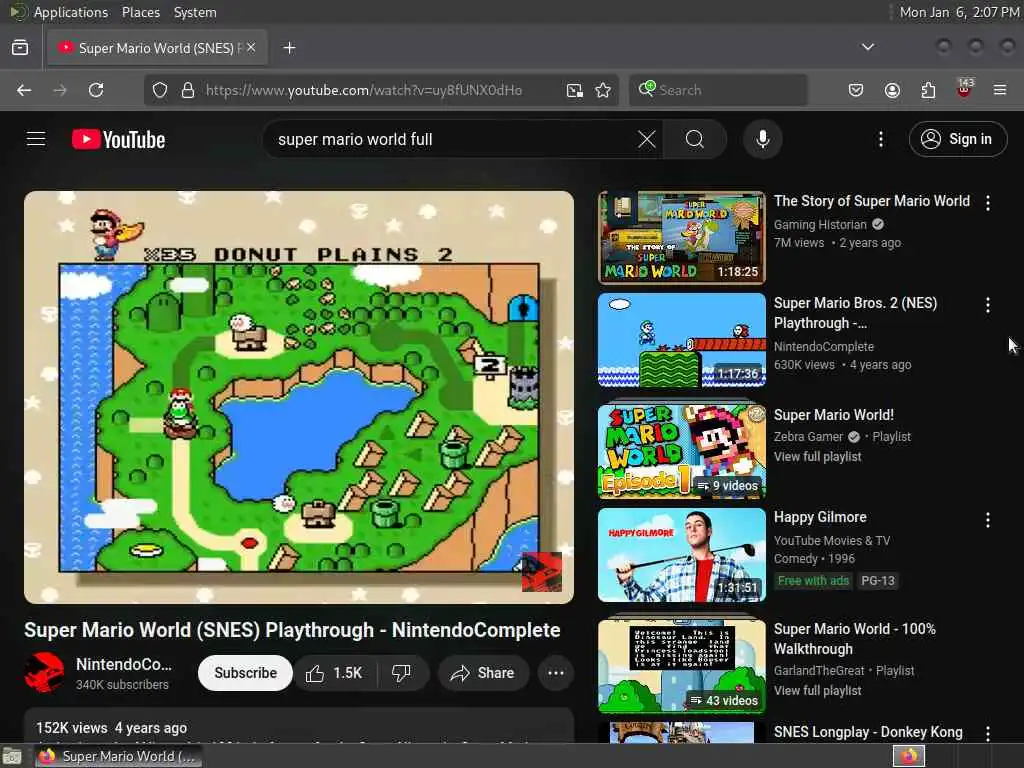Open YouTube settings three-dot menu
Image resolution: width=1024 pixels, height=768 pixels.
tap(881, 139)
